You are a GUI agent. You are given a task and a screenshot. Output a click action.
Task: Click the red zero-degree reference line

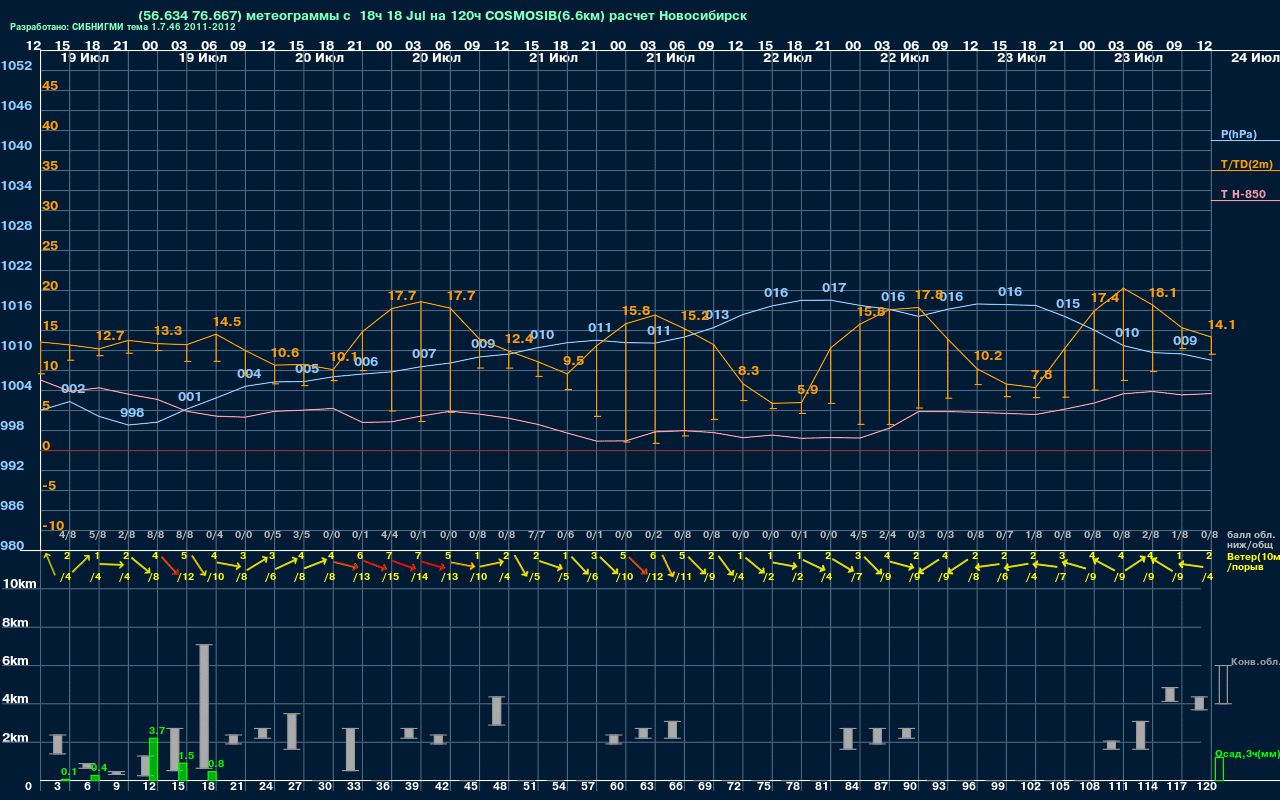pos(624,450)
